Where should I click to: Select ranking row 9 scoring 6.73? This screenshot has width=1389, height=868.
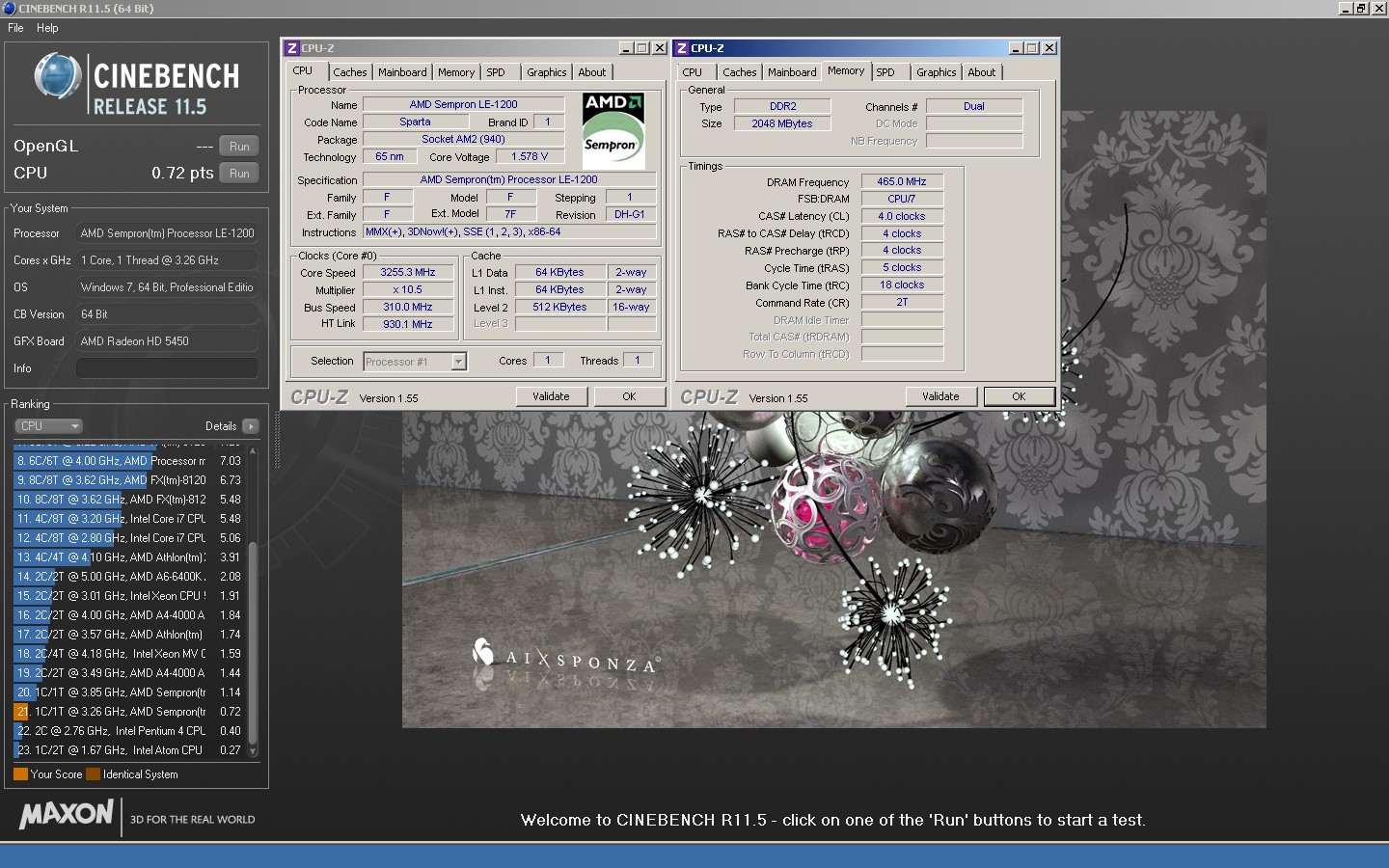(129, 480)
